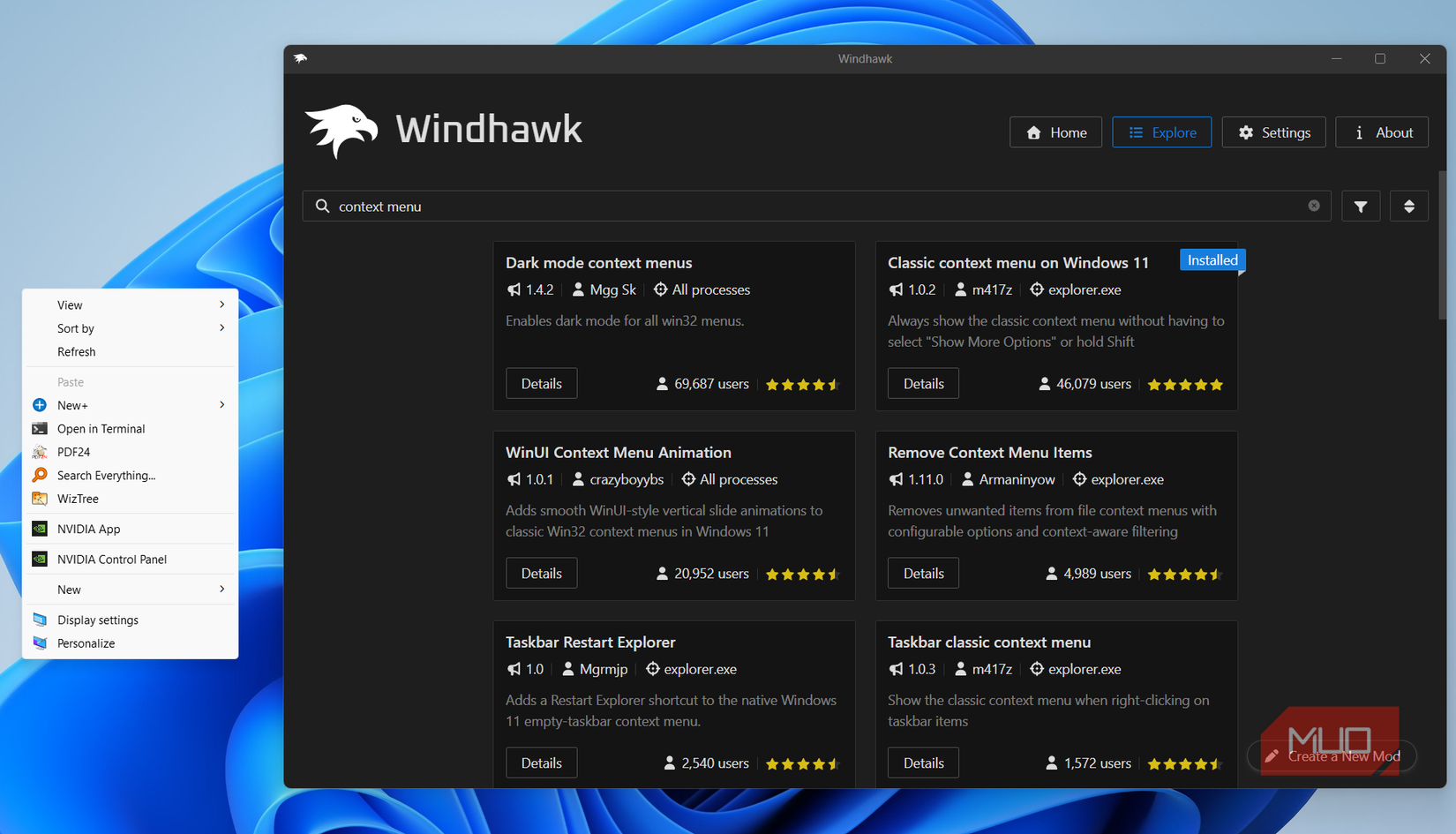The image size is (1456, 834).
Task: Choose Refresh in desktop context menu
Action: [130, 351]
